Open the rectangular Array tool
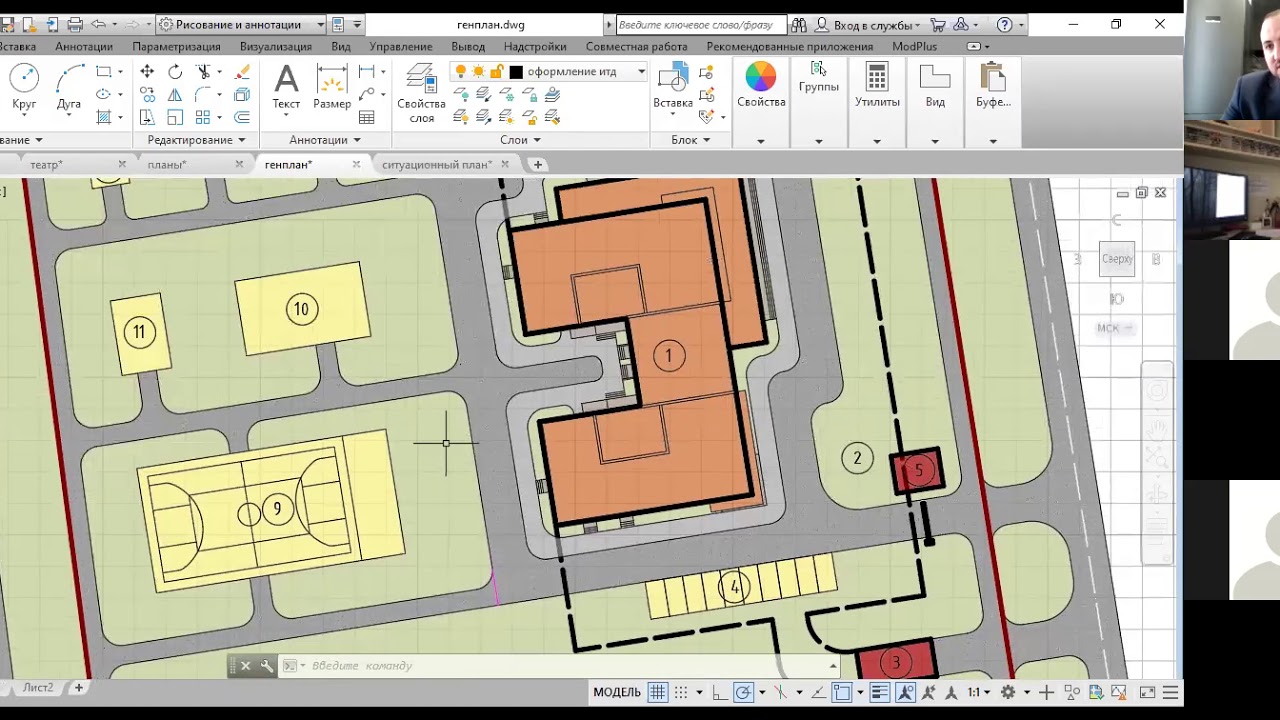The width and height of the screenshot is (1280, 720). click(204, 118)
